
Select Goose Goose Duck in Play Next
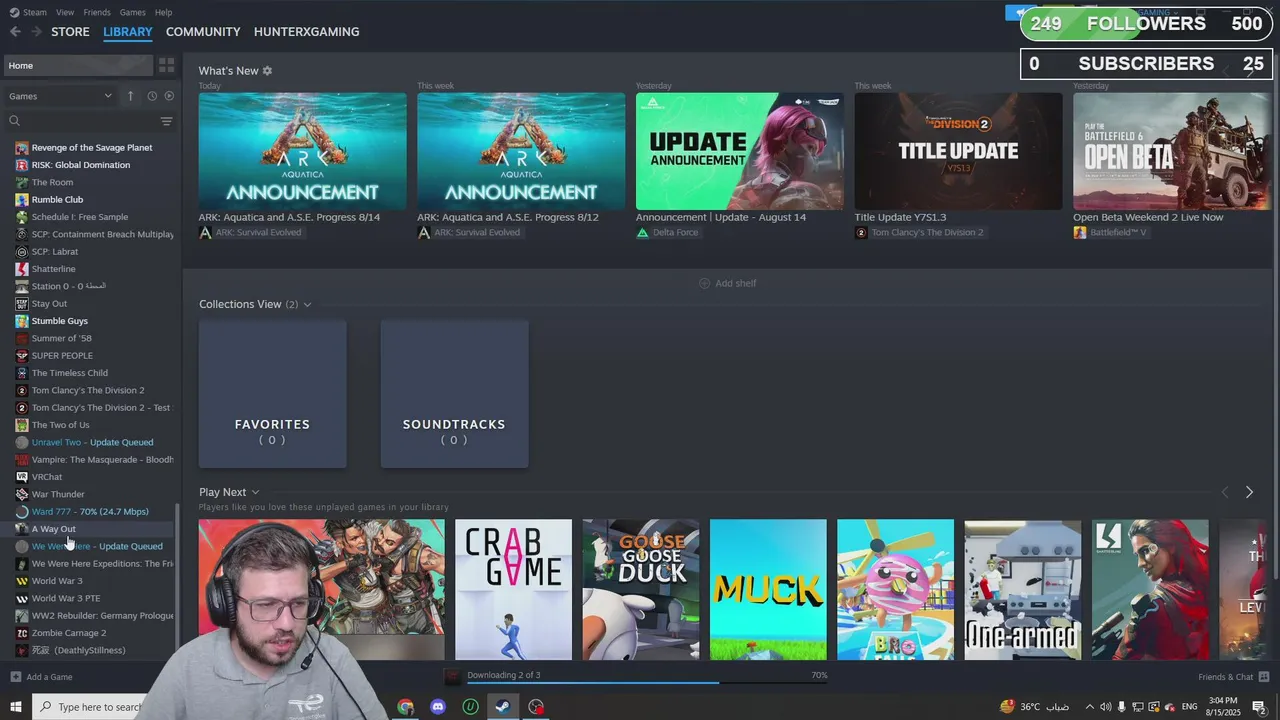[x=641, y=589]
